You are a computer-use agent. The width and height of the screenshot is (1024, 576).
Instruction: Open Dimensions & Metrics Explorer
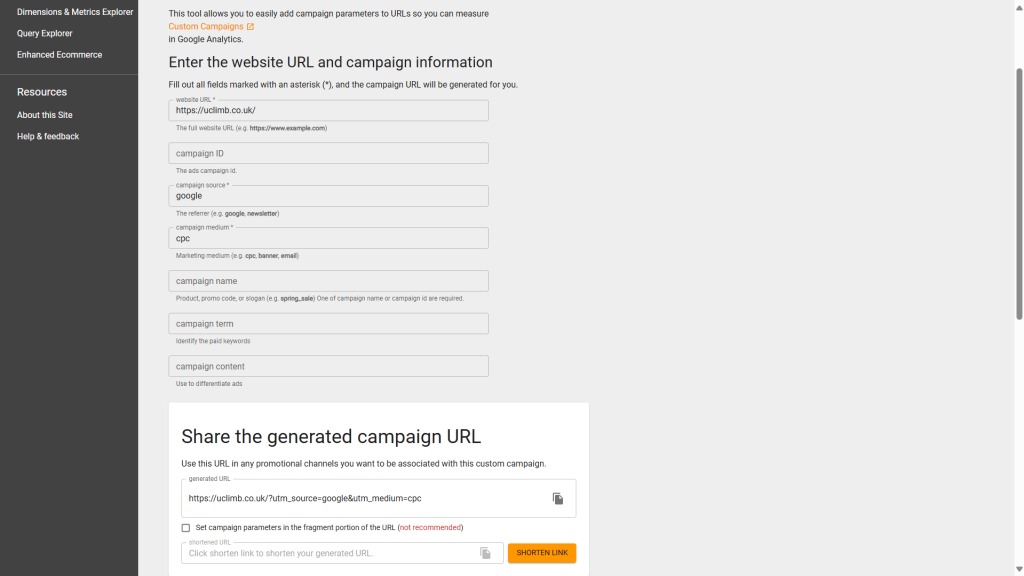pos(75,12)
